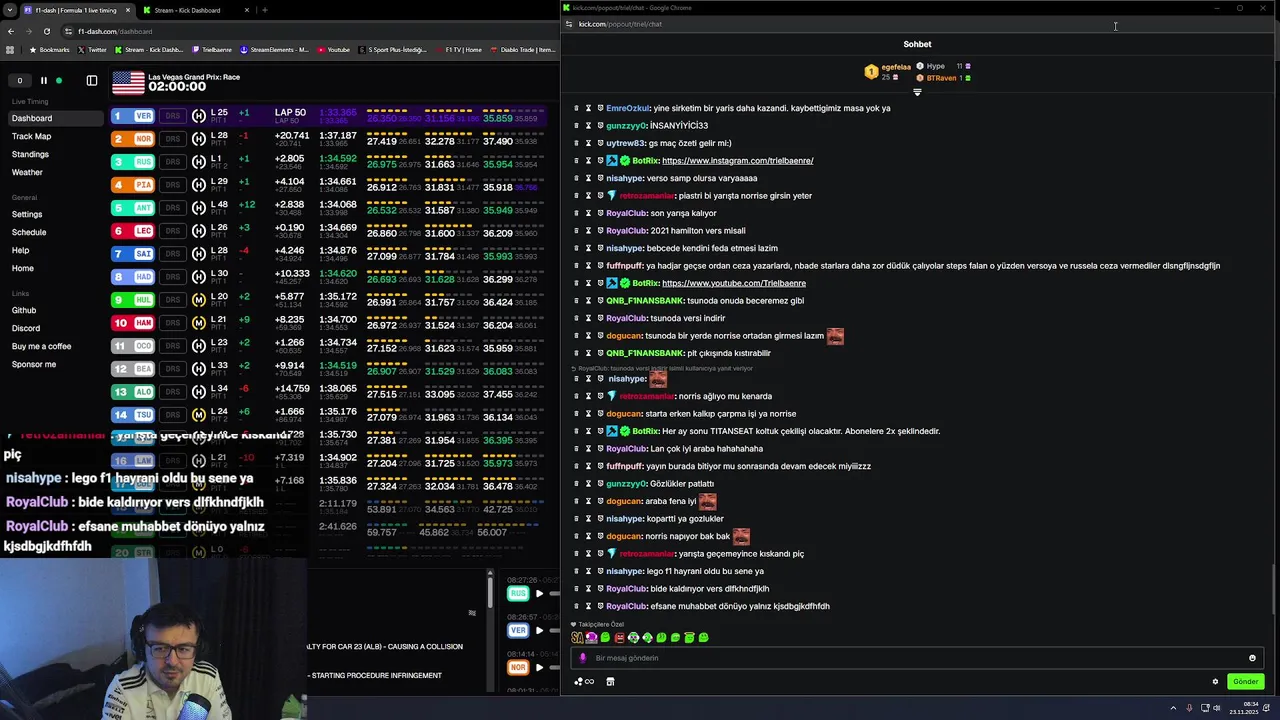Play the NOR team radio clip
This screenshot has width=1280, height=720.
(539, 667)
